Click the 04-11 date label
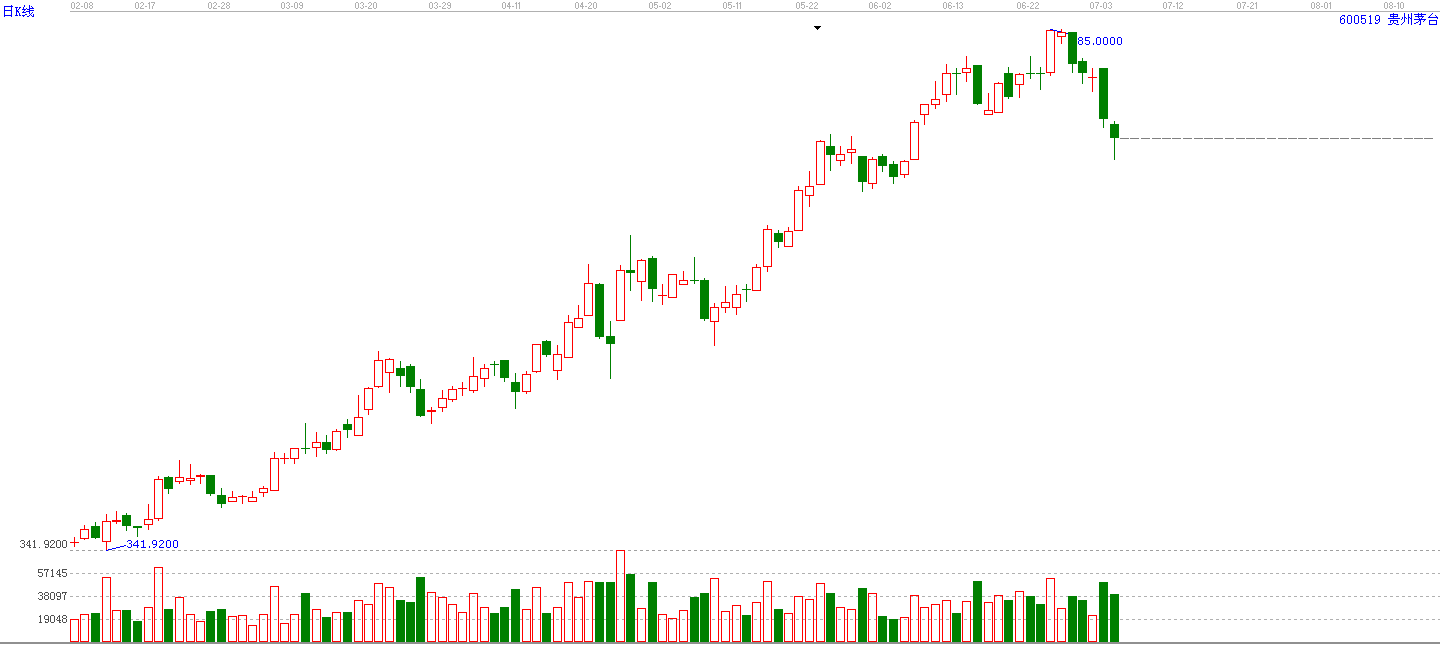The width and height of the screenshot is (1440, 646). (x=511, y=5)
